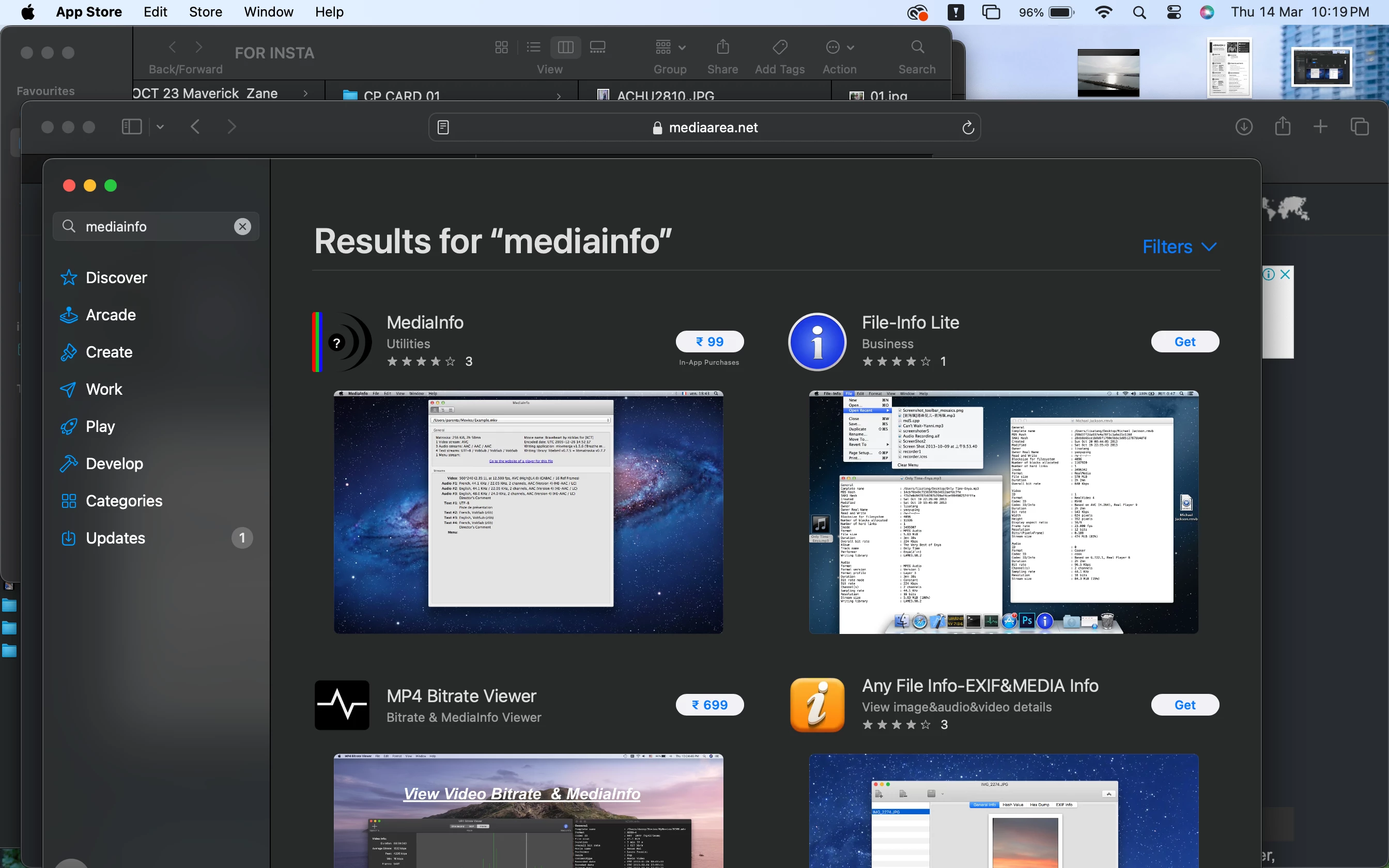The image size is (1389, 868).
Task: Expand the Filters dropdown
Action: point(1180,247)
